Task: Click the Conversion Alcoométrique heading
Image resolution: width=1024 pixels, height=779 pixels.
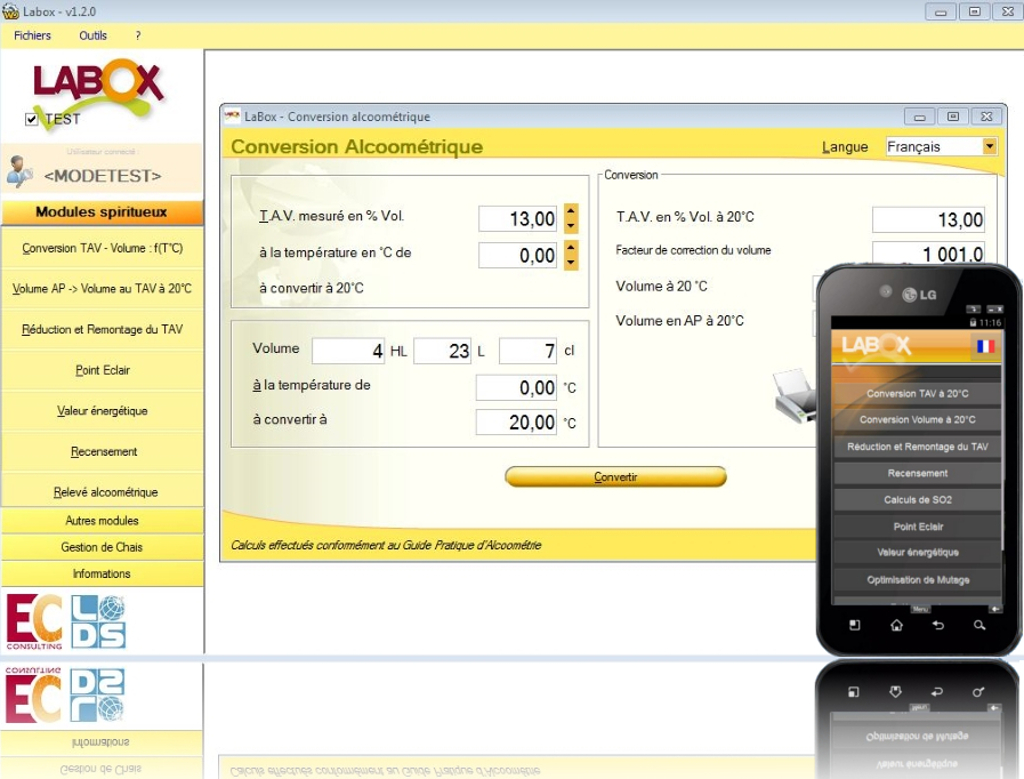Action: [x=357, y=146]
